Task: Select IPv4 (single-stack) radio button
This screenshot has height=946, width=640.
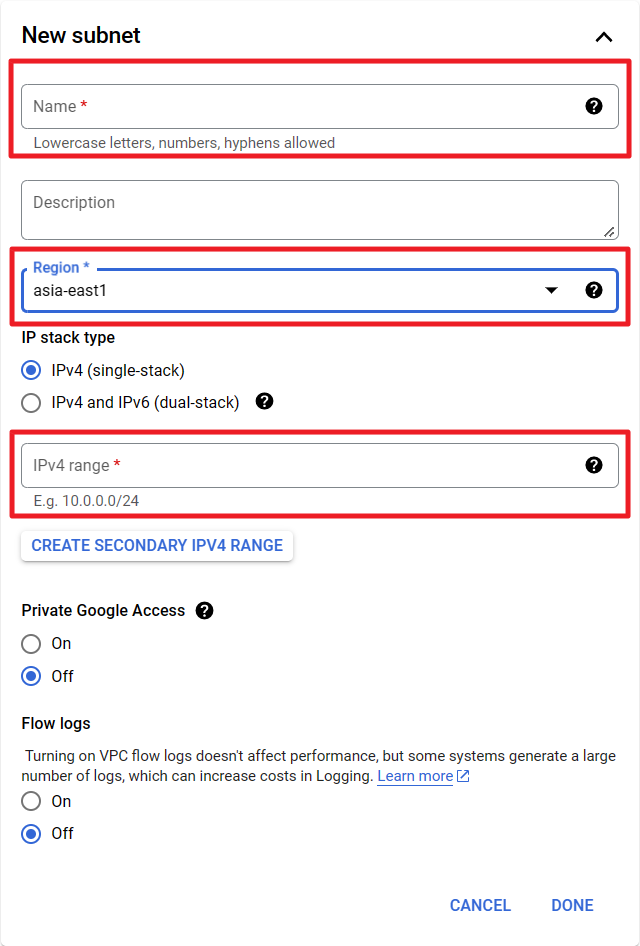Action: 32,370
